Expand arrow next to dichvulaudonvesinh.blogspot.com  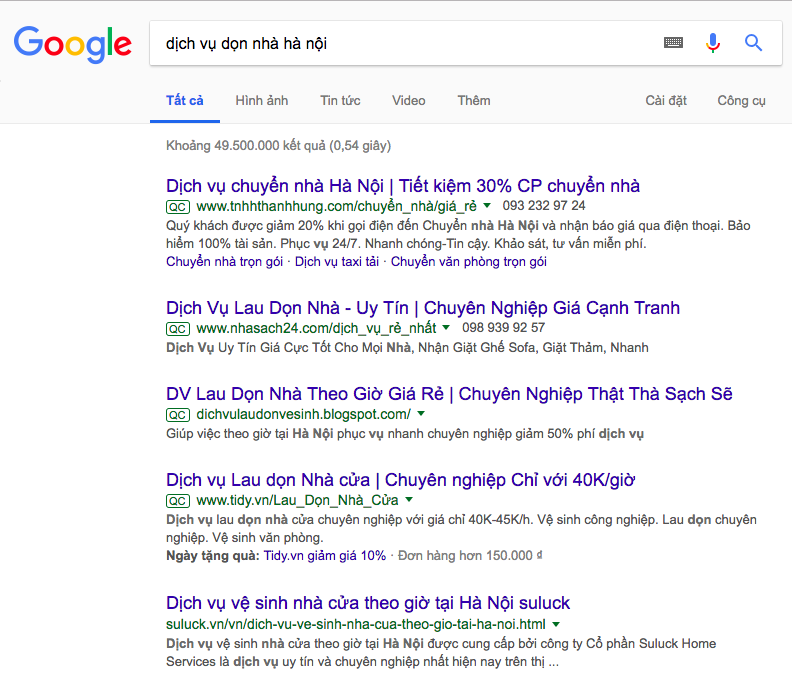pyautogui.click(x=421, y=414)
